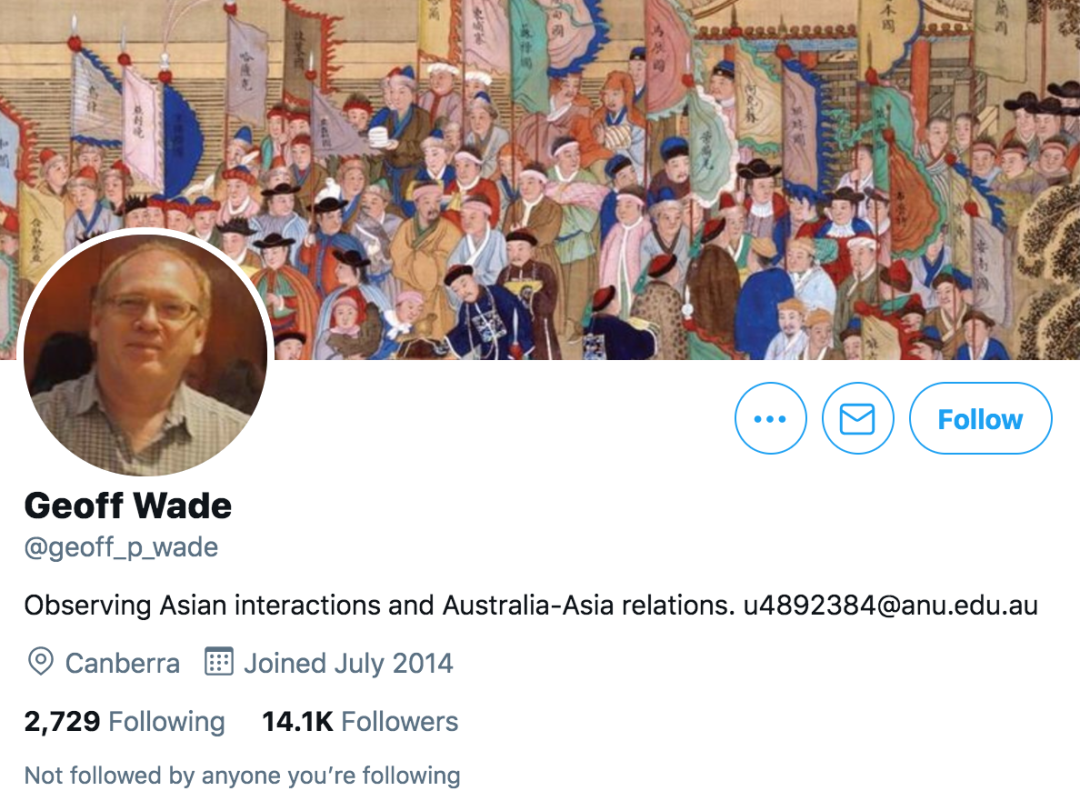Click the @geoff_p_wade handle
The image size is (1080, 811).
(x=121, y=547)
